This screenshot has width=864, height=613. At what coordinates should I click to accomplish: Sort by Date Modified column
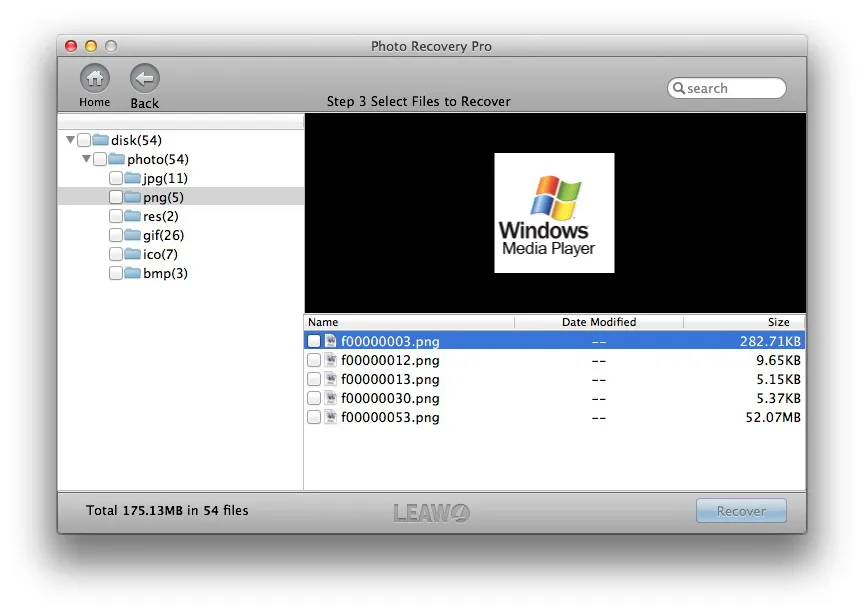[x=599, y=322]
